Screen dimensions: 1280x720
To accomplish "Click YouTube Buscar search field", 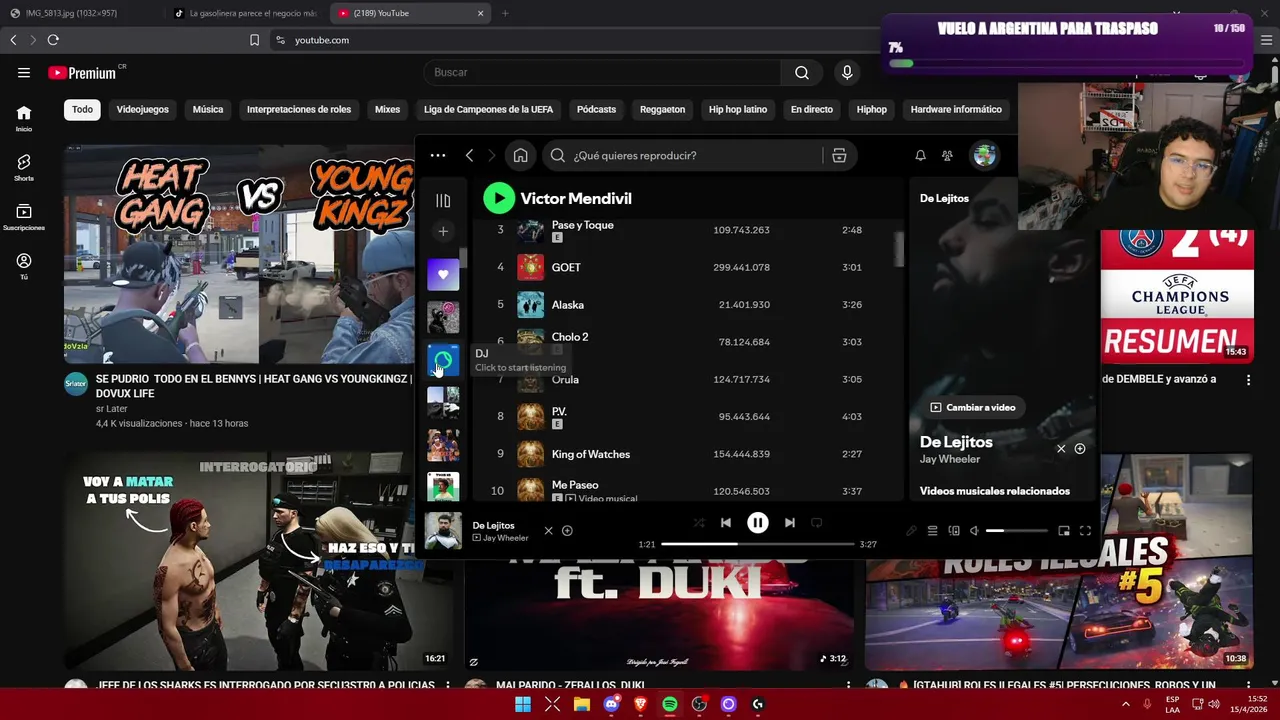I will point(603,72).
